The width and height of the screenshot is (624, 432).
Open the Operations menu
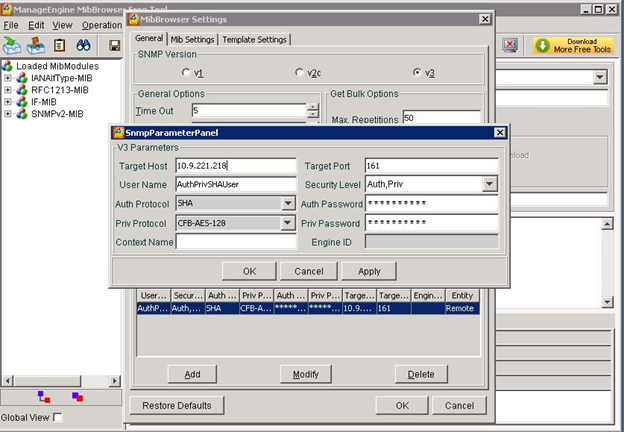tap(102, 25)
